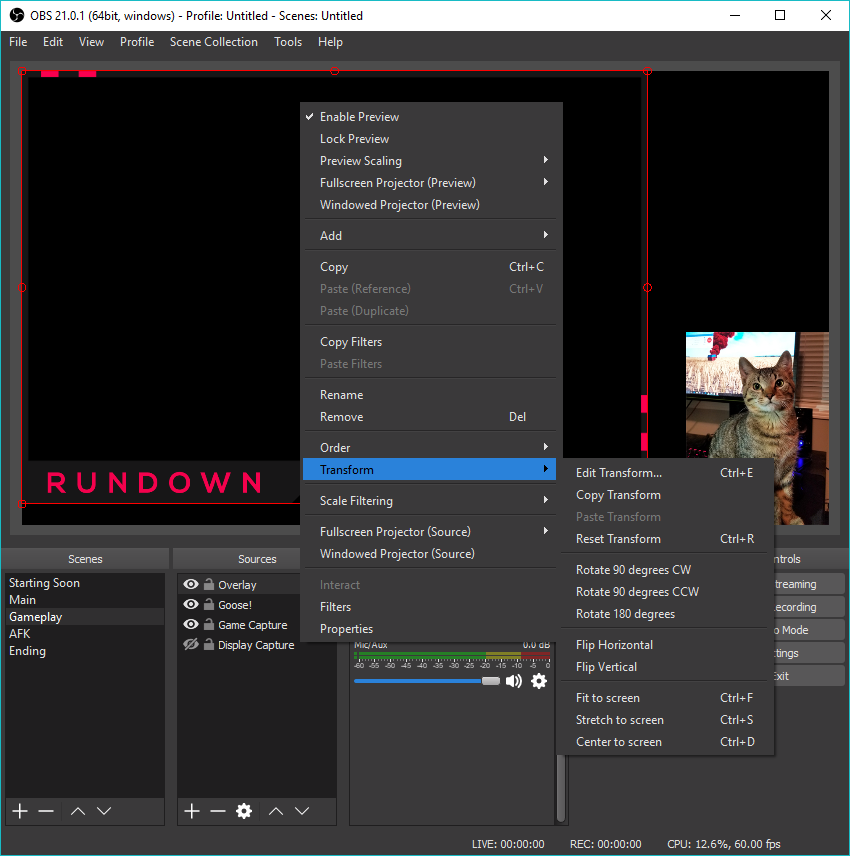Screen dimensions: 850x856
Task: Add a new scene with plus icon
Action: pyautogui.click(x=20, y=811)
